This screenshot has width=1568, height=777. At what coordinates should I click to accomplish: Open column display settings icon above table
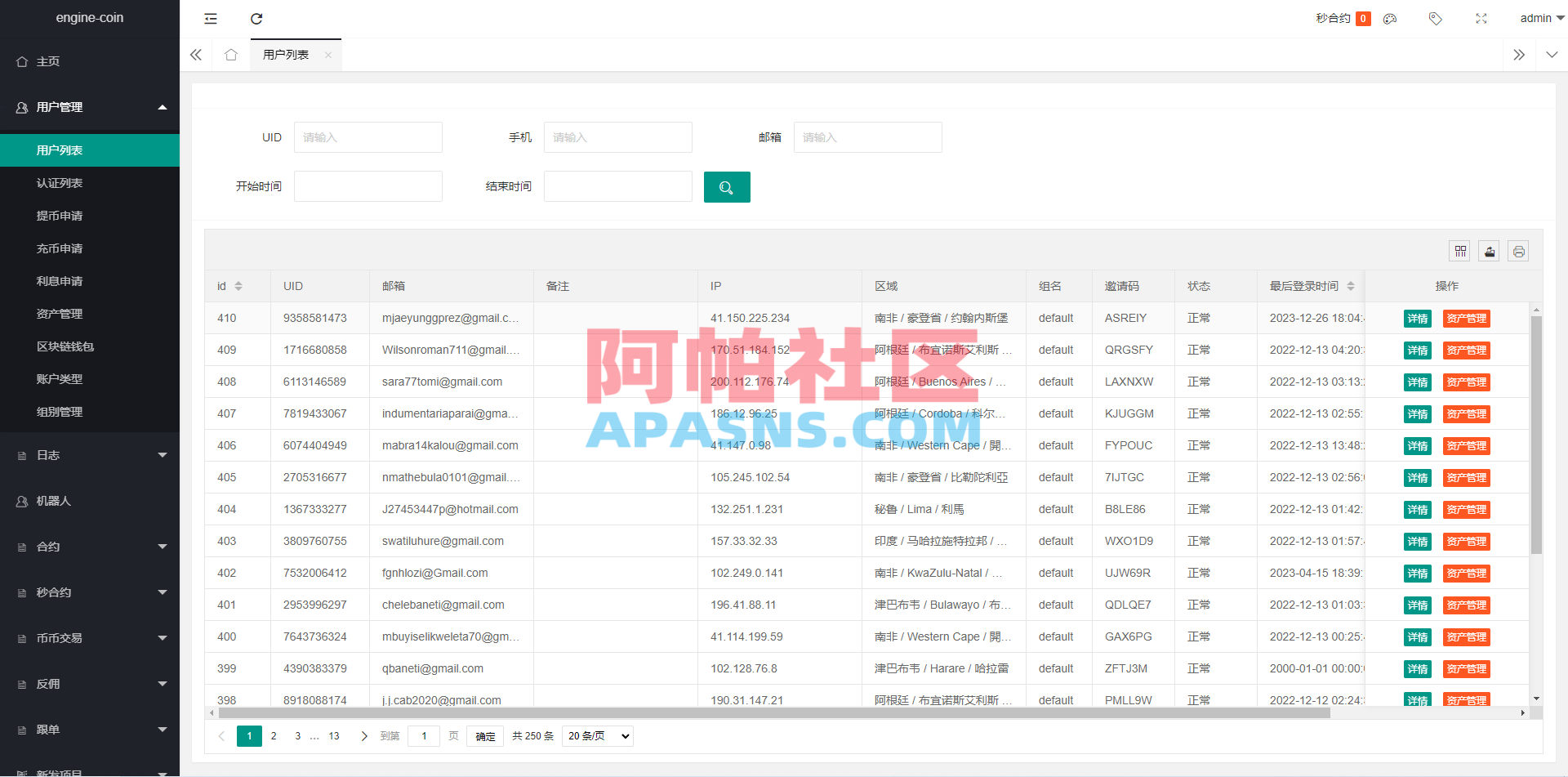tap(1459, 251)
